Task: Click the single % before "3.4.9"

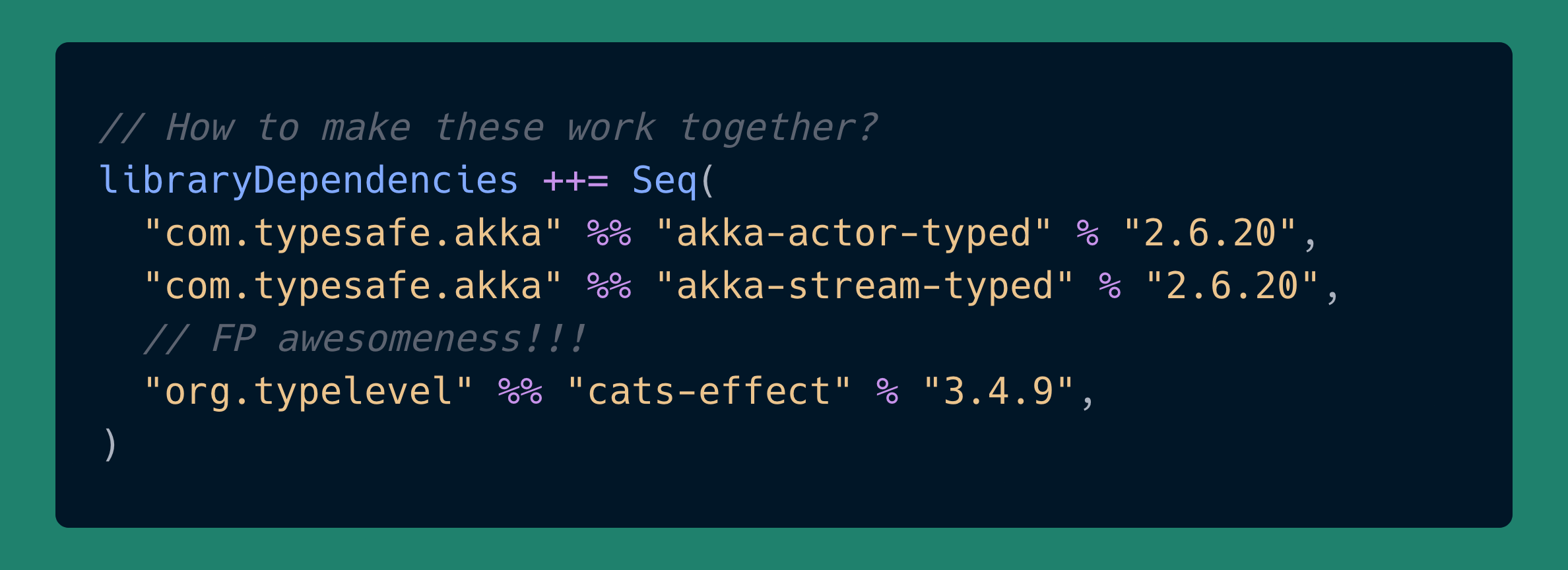Action: [x=887, y=391]
